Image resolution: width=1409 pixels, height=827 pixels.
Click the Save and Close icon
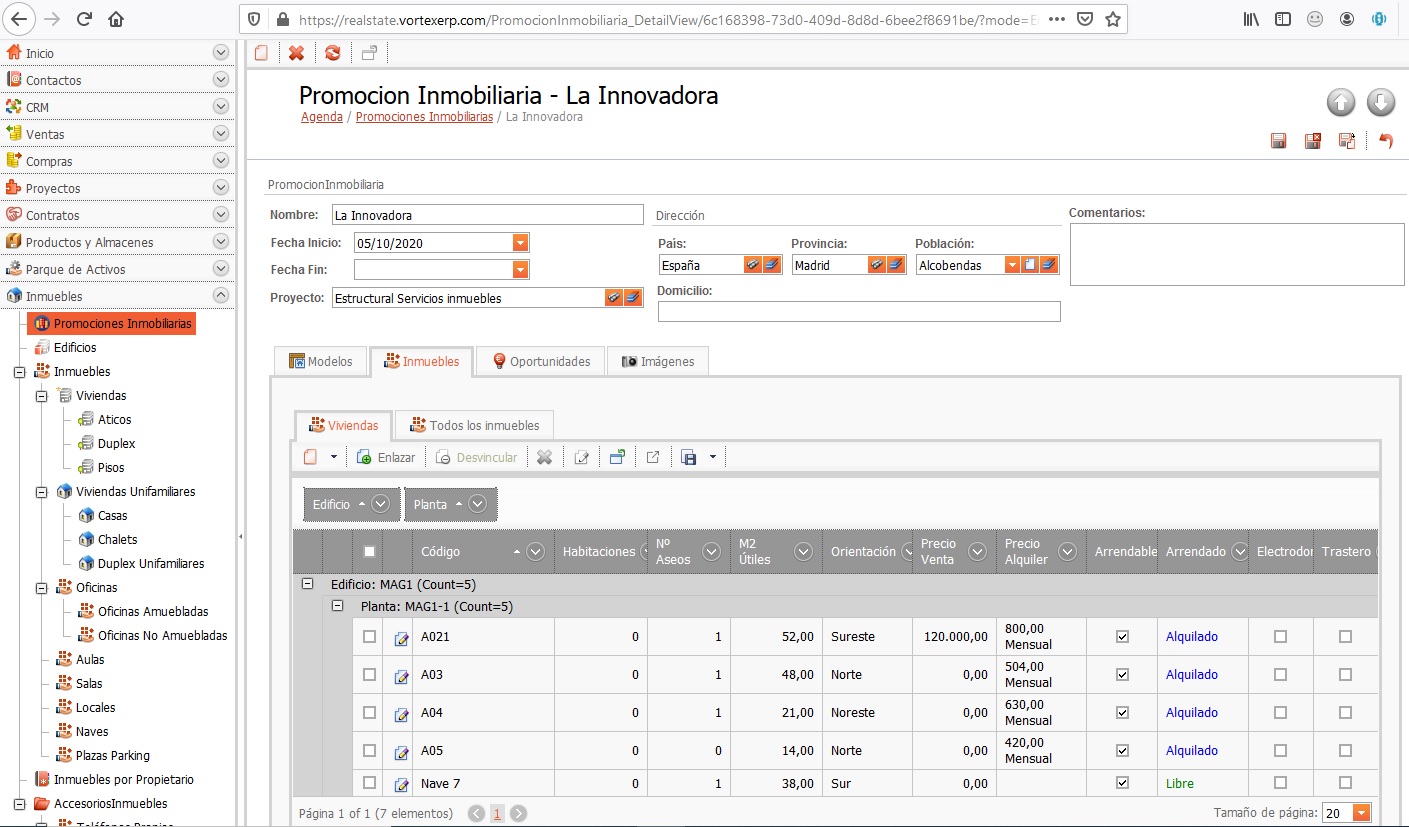tap(1313, 141)
